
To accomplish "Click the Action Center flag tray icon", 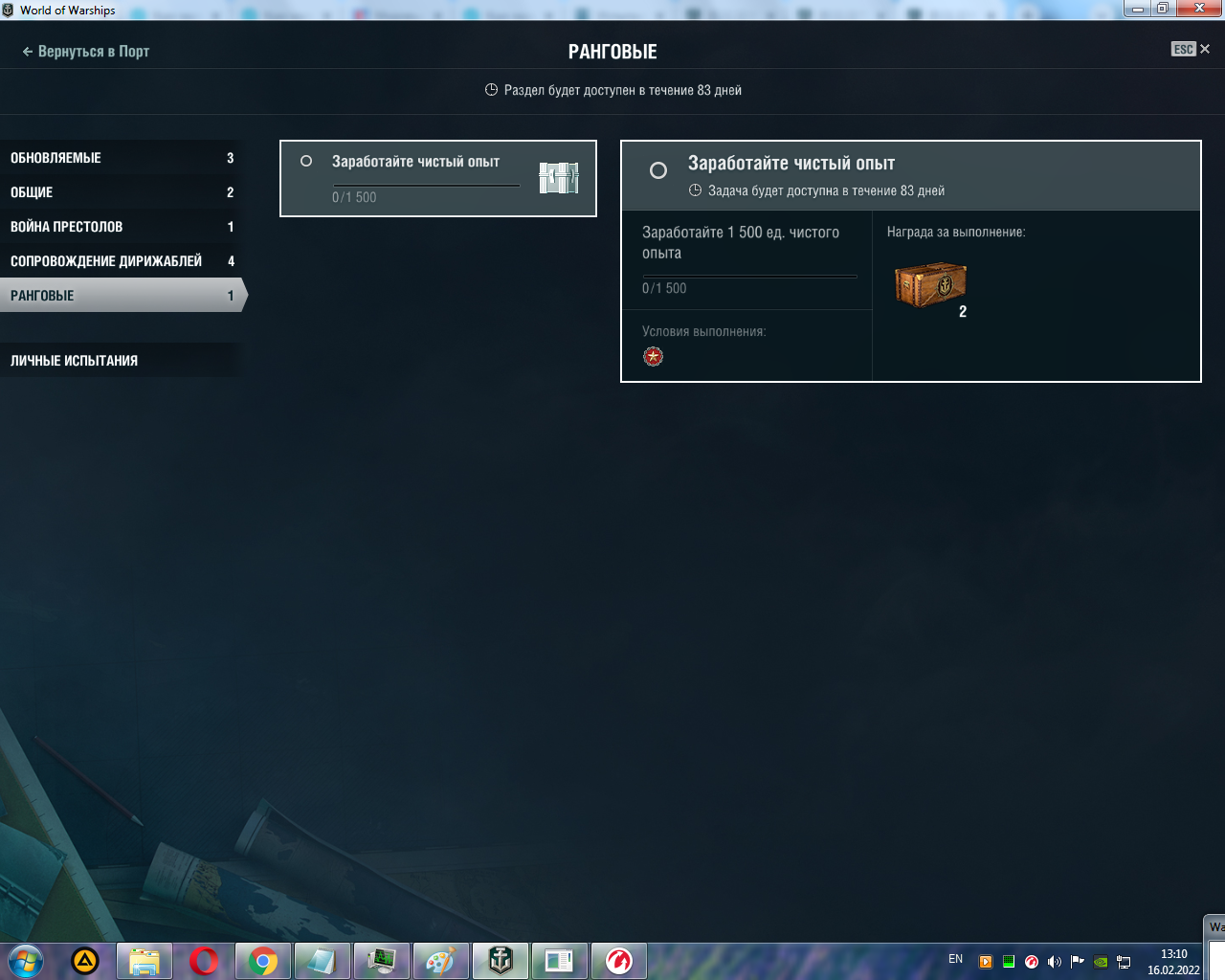I will [x=1078, y=962].
